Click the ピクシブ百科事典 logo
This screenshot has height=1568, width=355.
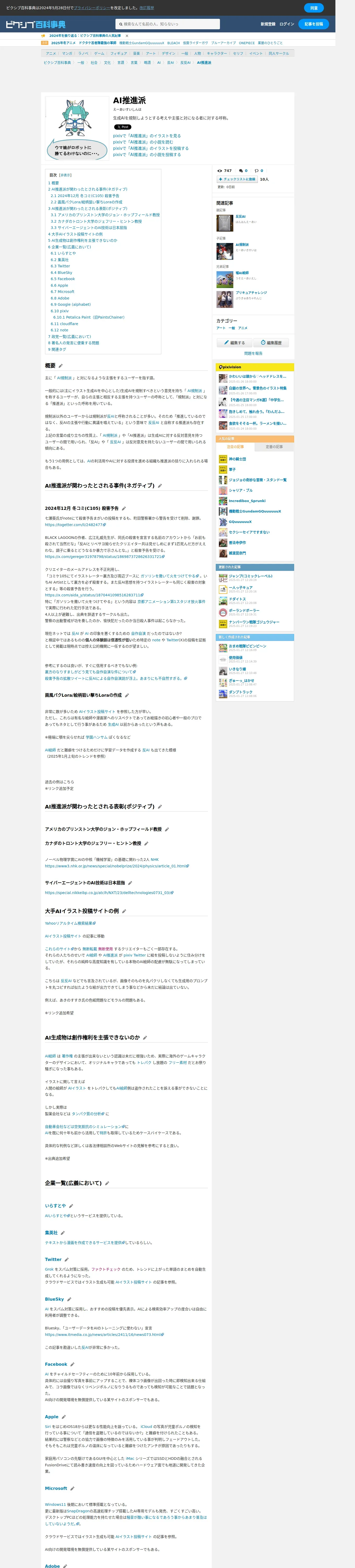coord(35,24)
